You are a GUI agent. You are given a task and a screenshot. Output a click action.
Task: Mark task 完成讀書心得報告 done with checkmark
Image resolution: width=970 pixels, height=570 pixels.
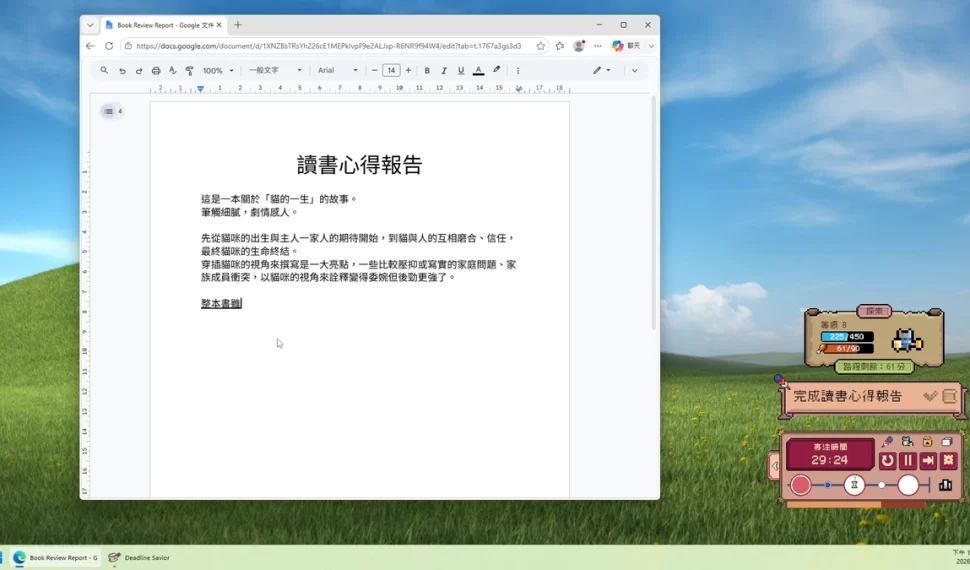[930, 396]
